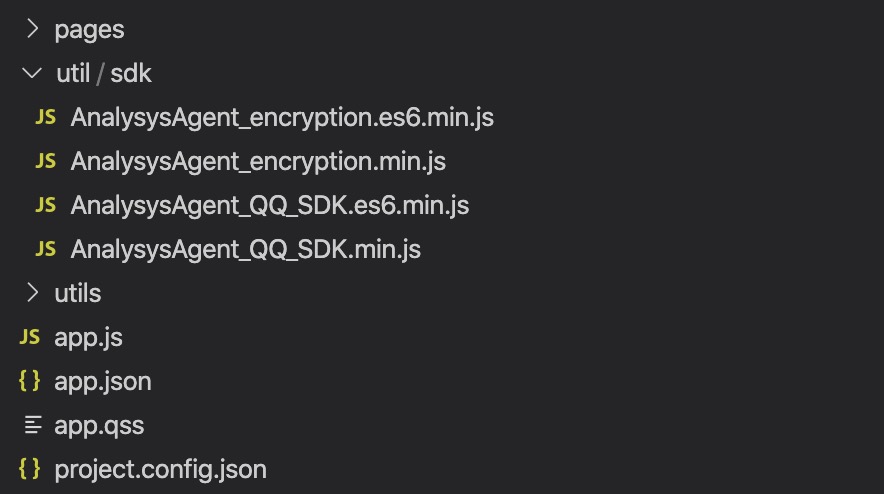Open the app.js file
This screenshot has width=884, height=494.
click(89, 338)
